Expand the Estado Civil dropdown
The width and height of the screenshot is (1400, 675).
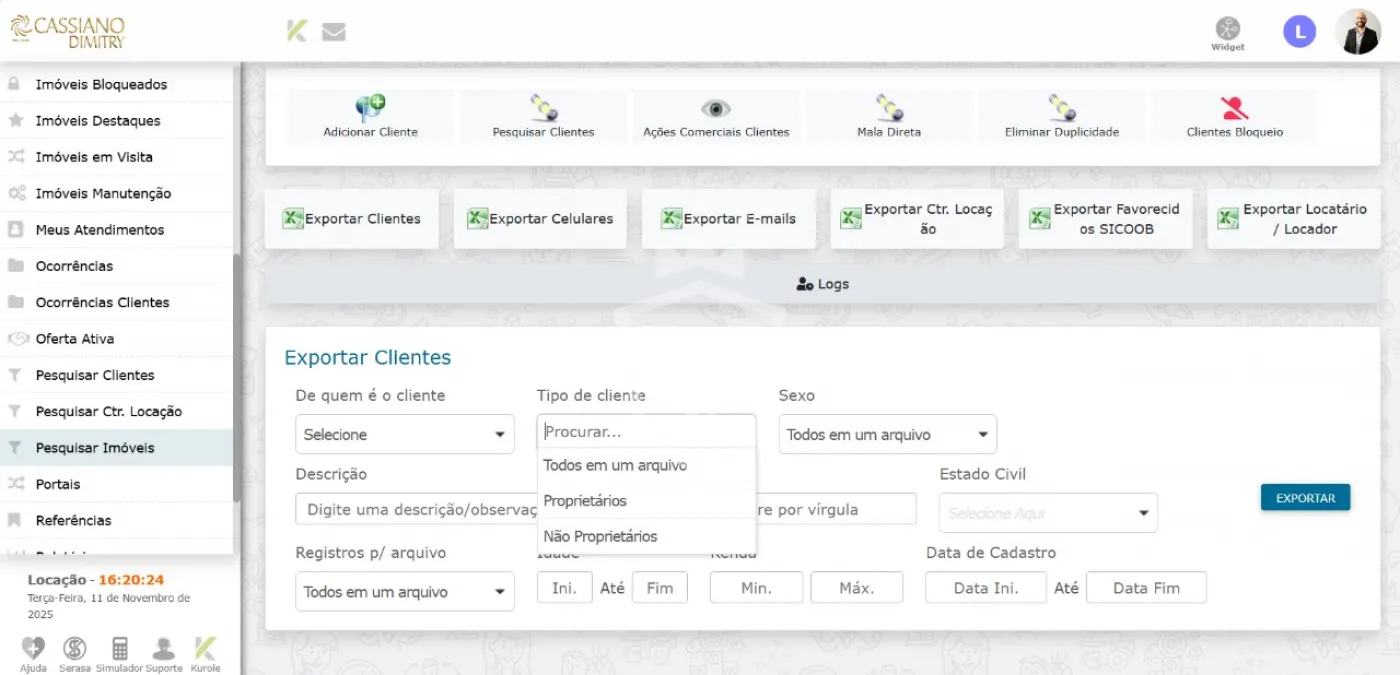(1047, 513)
